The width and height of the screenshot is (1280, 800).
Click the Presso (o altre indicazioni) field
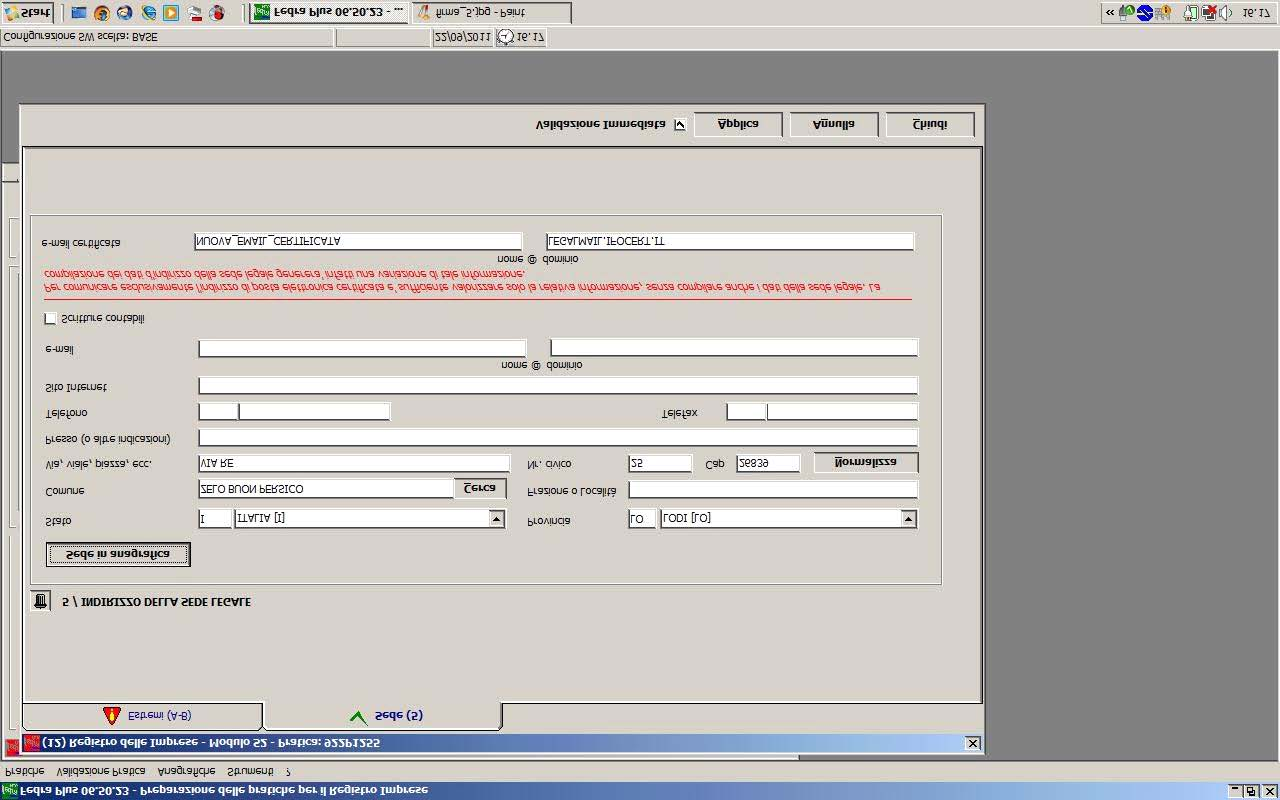[558, 438]
